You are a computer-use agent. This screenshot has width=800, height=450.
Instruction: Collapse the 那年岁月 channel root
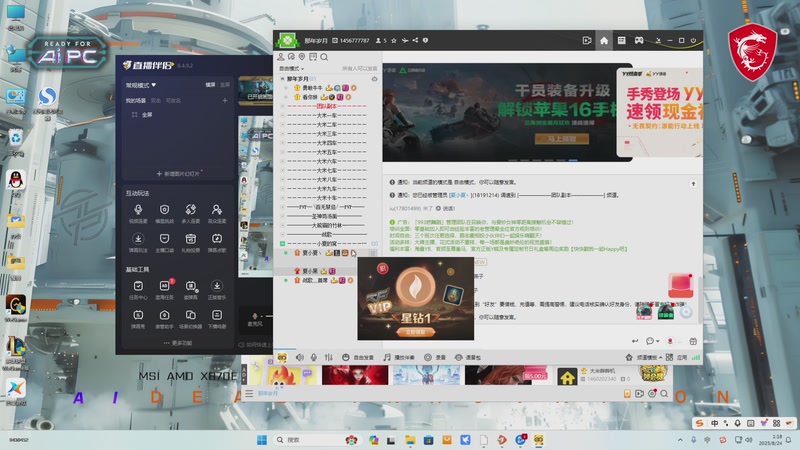(x=282, y=79)
